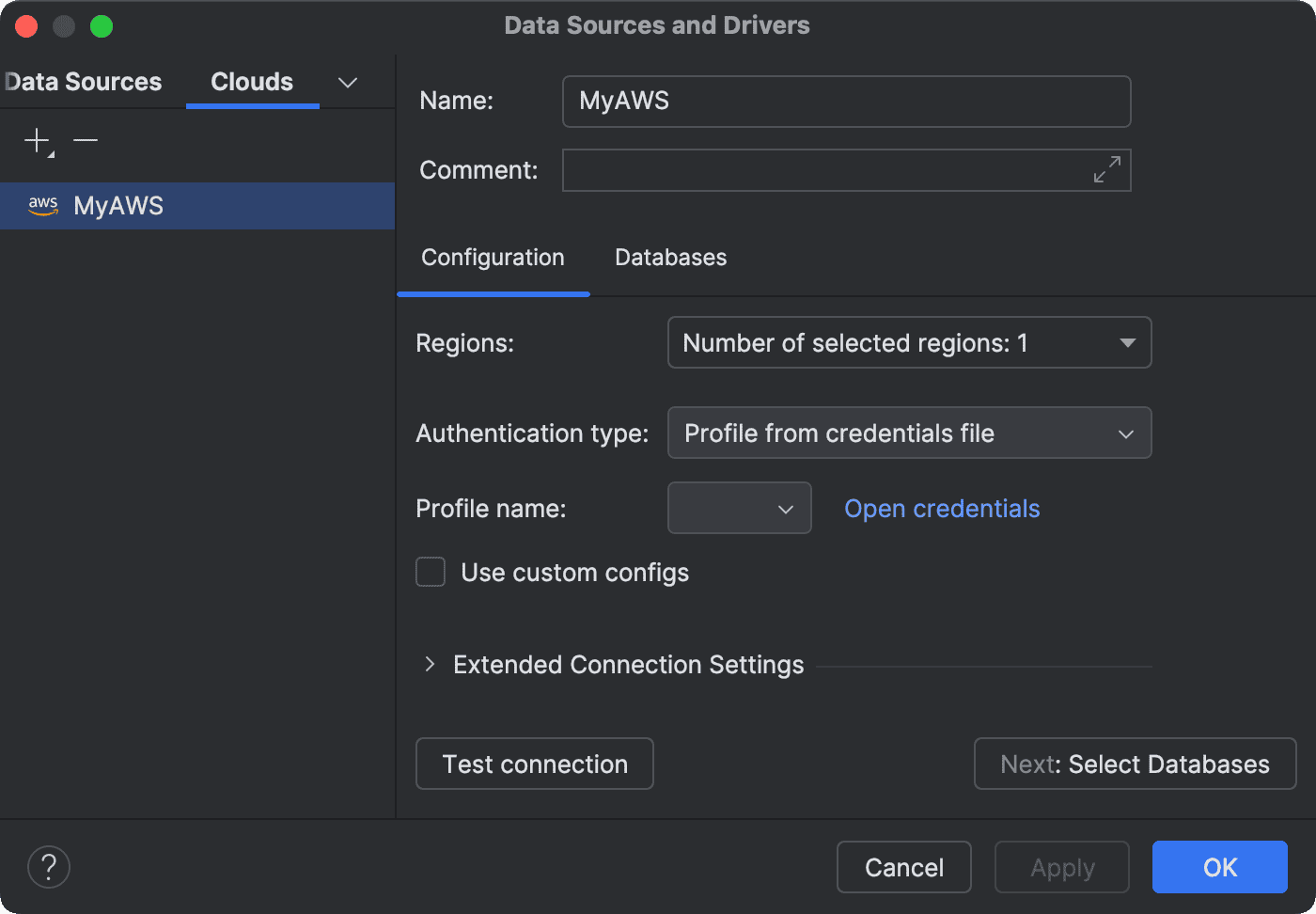Click Next: Select Databases button
1316x914 pixels.
[x=1135, y=764]
